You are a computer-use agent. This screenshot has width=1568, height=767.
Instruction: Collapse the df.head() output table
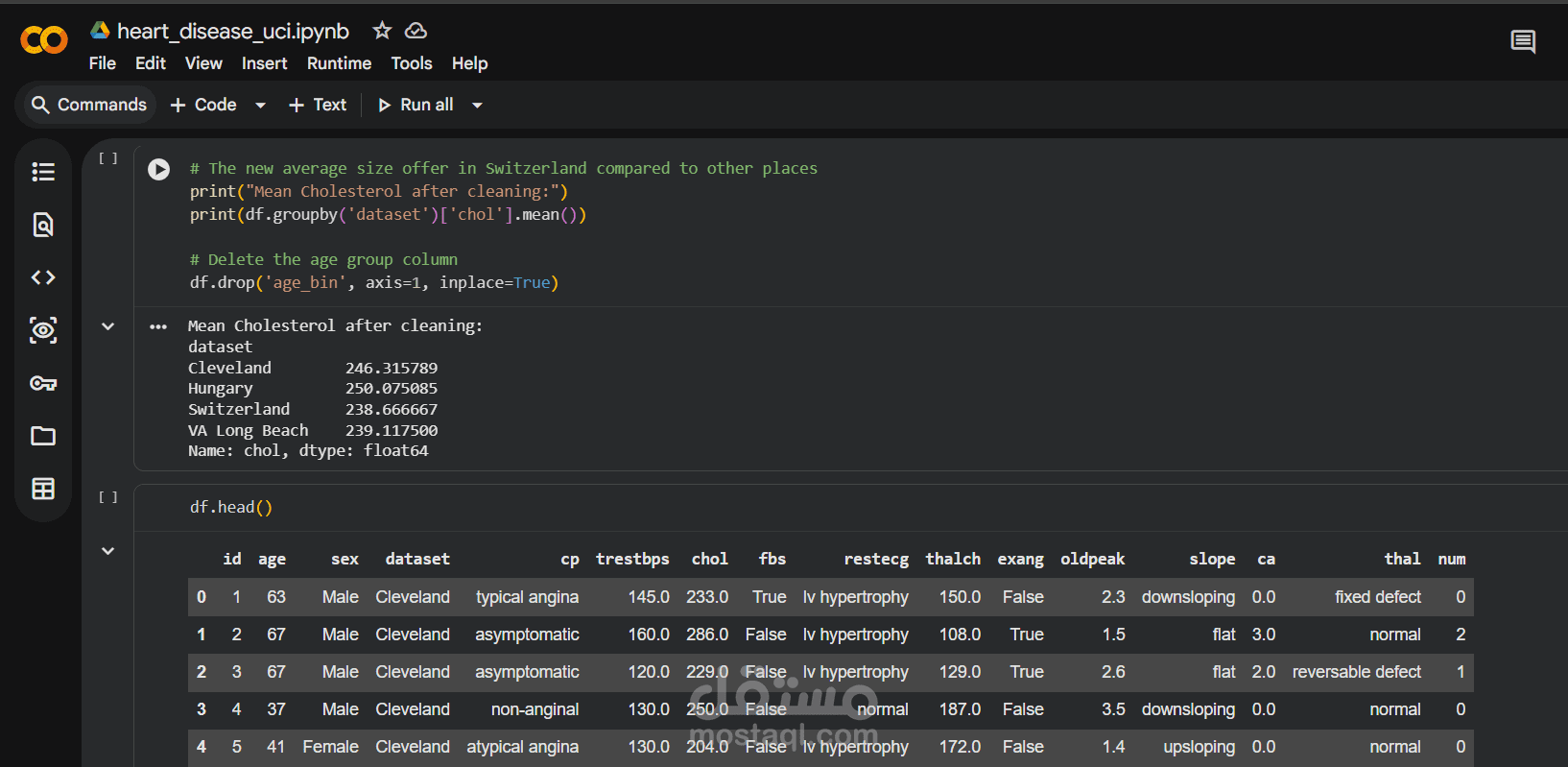click(108, 551)
